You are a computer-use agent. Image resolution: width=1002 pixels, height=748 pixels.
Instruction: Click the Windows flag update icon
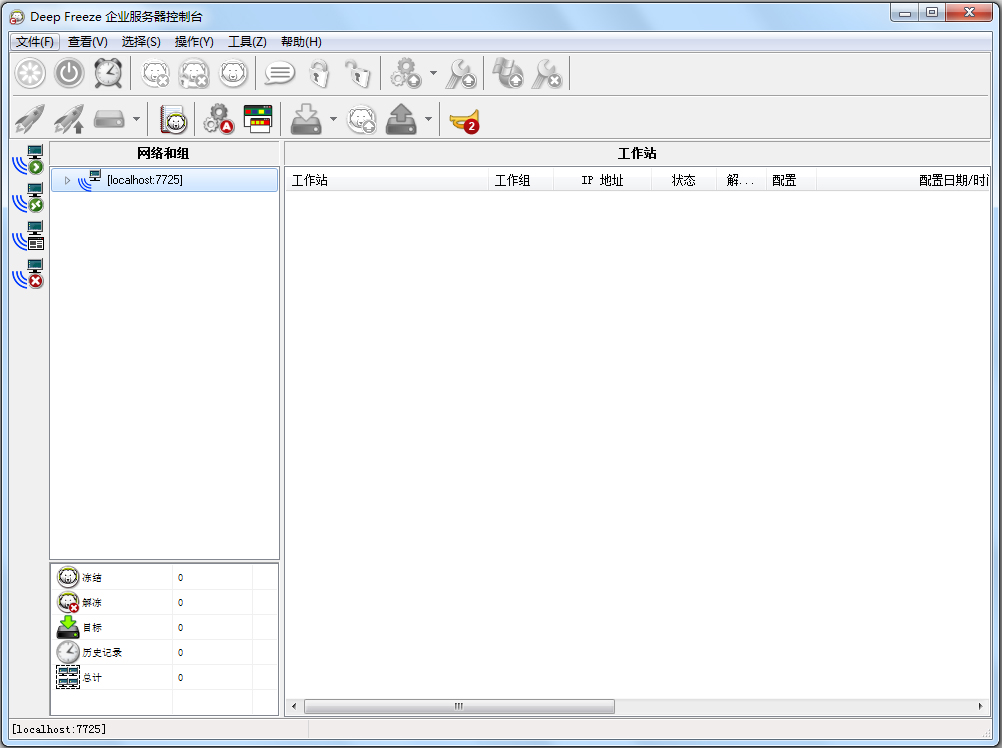(508, 73)
